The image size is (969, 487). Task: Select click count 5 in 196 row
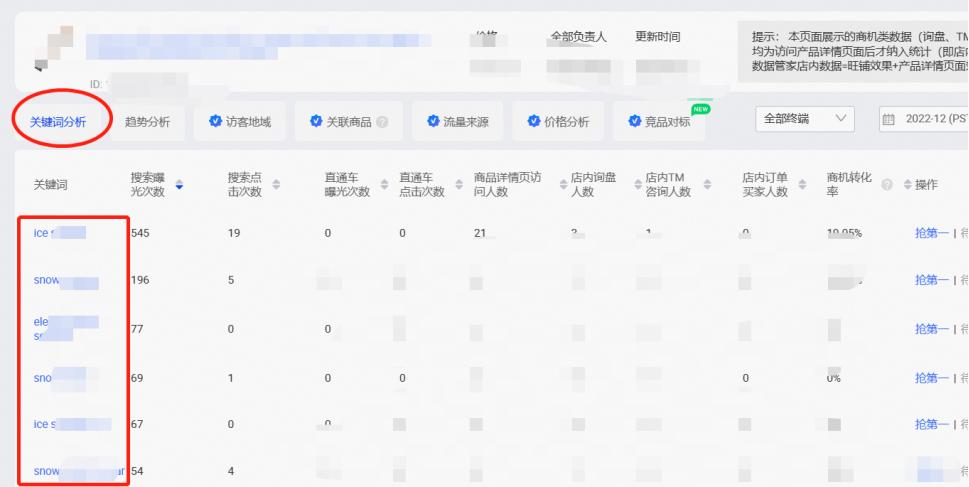(x=231, y=280)
